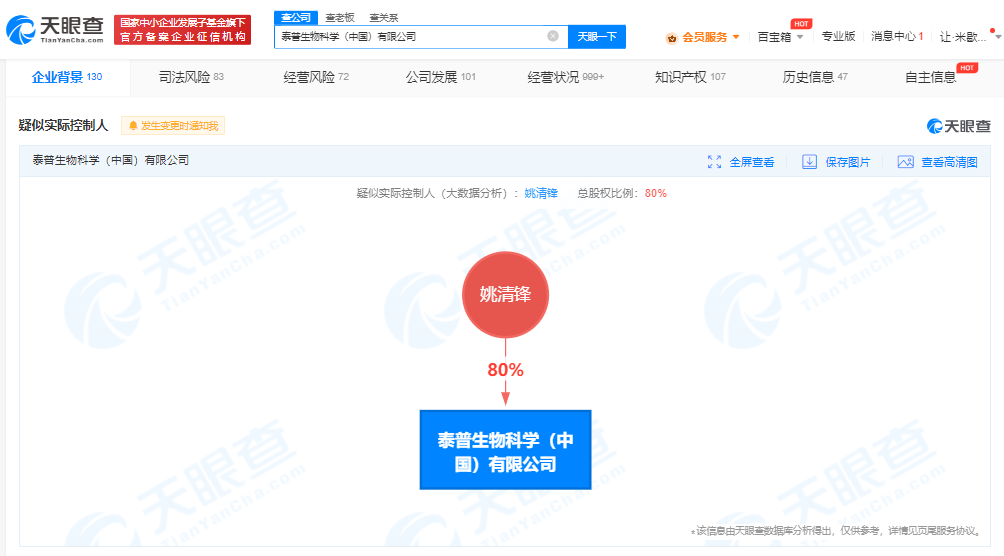Image resolution: width=1004 pixels, height=556 pixels.
Task: Switch to the 司法风险 tab
Action: tap(191, 78)
